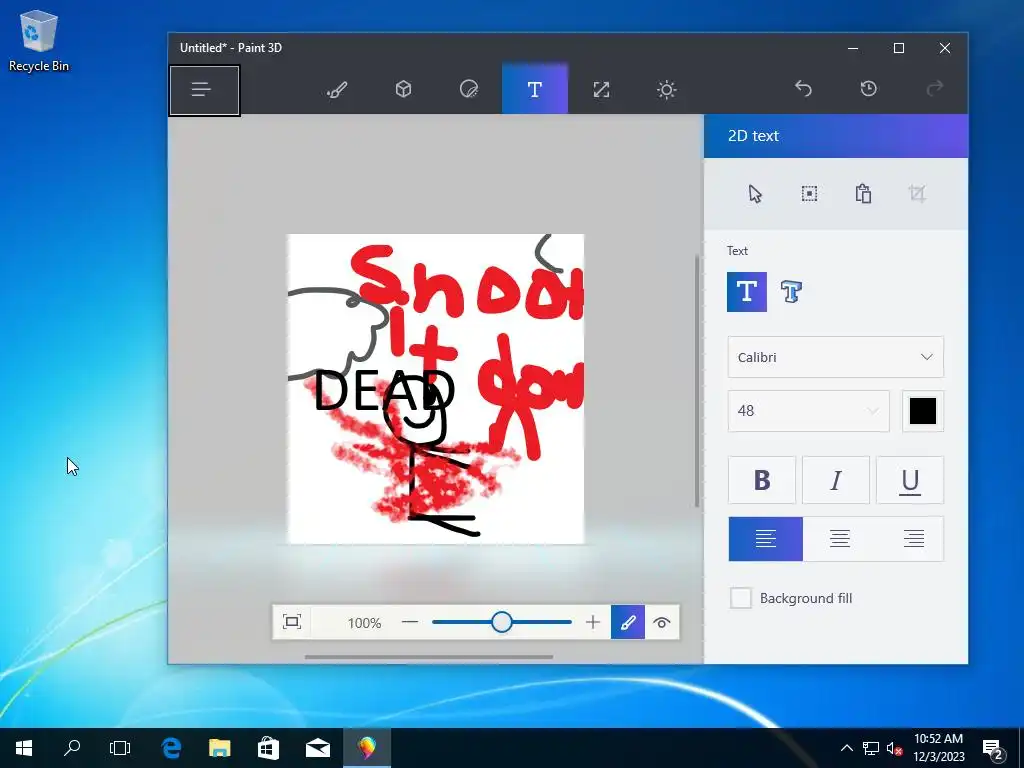Toggle the edit mode brush button
Screen dimensions: 1024x768
point(628,622)
